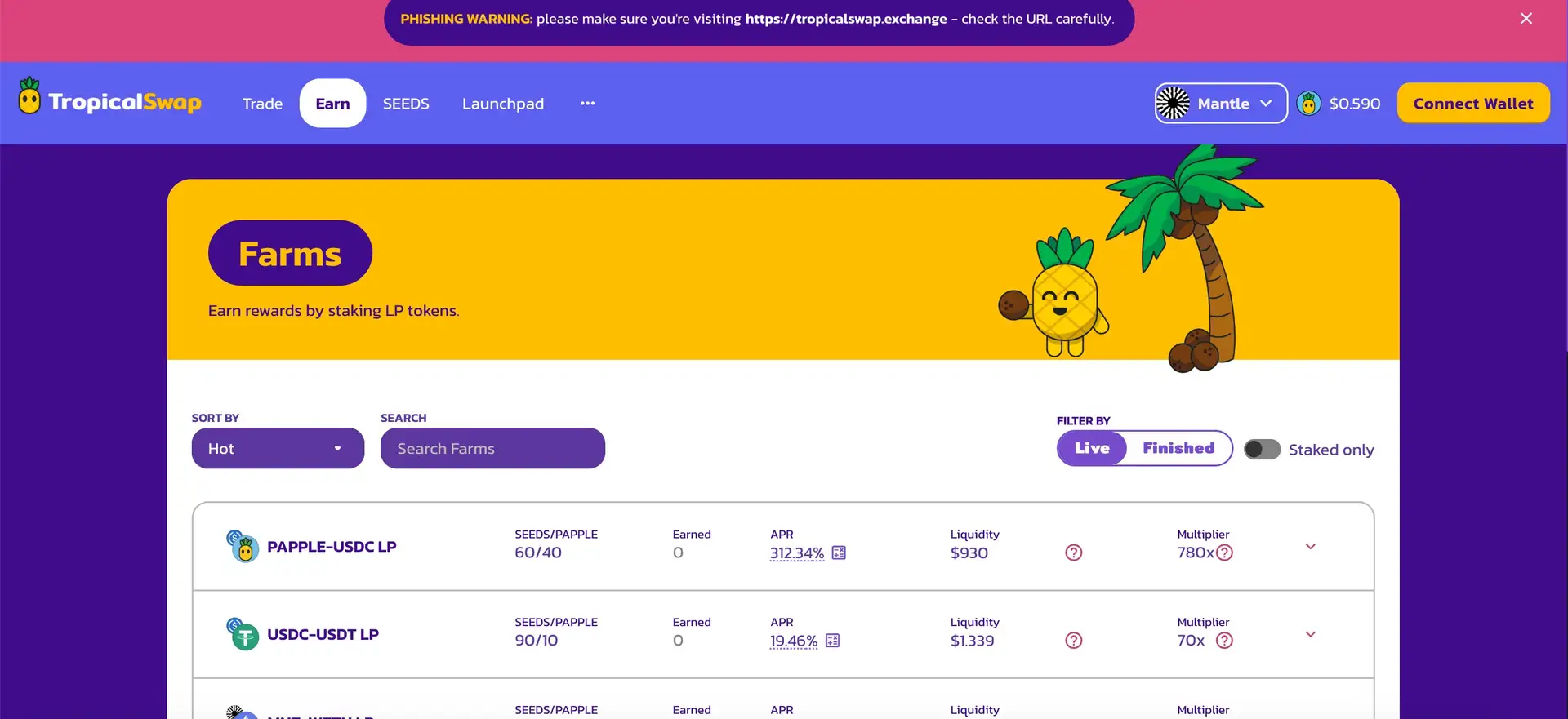Select the Live farms filter
This screenshot has width=1568, height=719.
[1092, 448]
